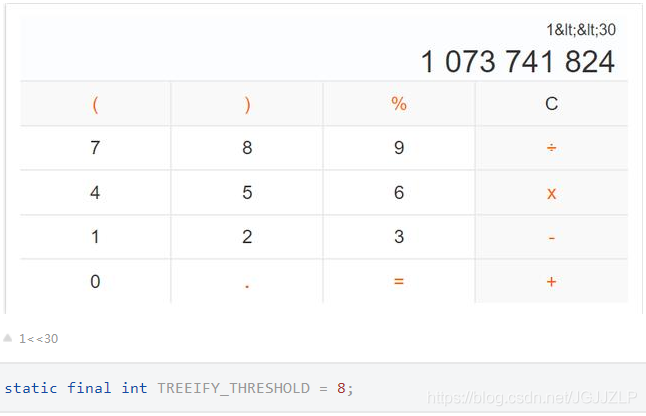Click the value 8 in code
Screen dimensions: 646x416
[x=341, y=388]
